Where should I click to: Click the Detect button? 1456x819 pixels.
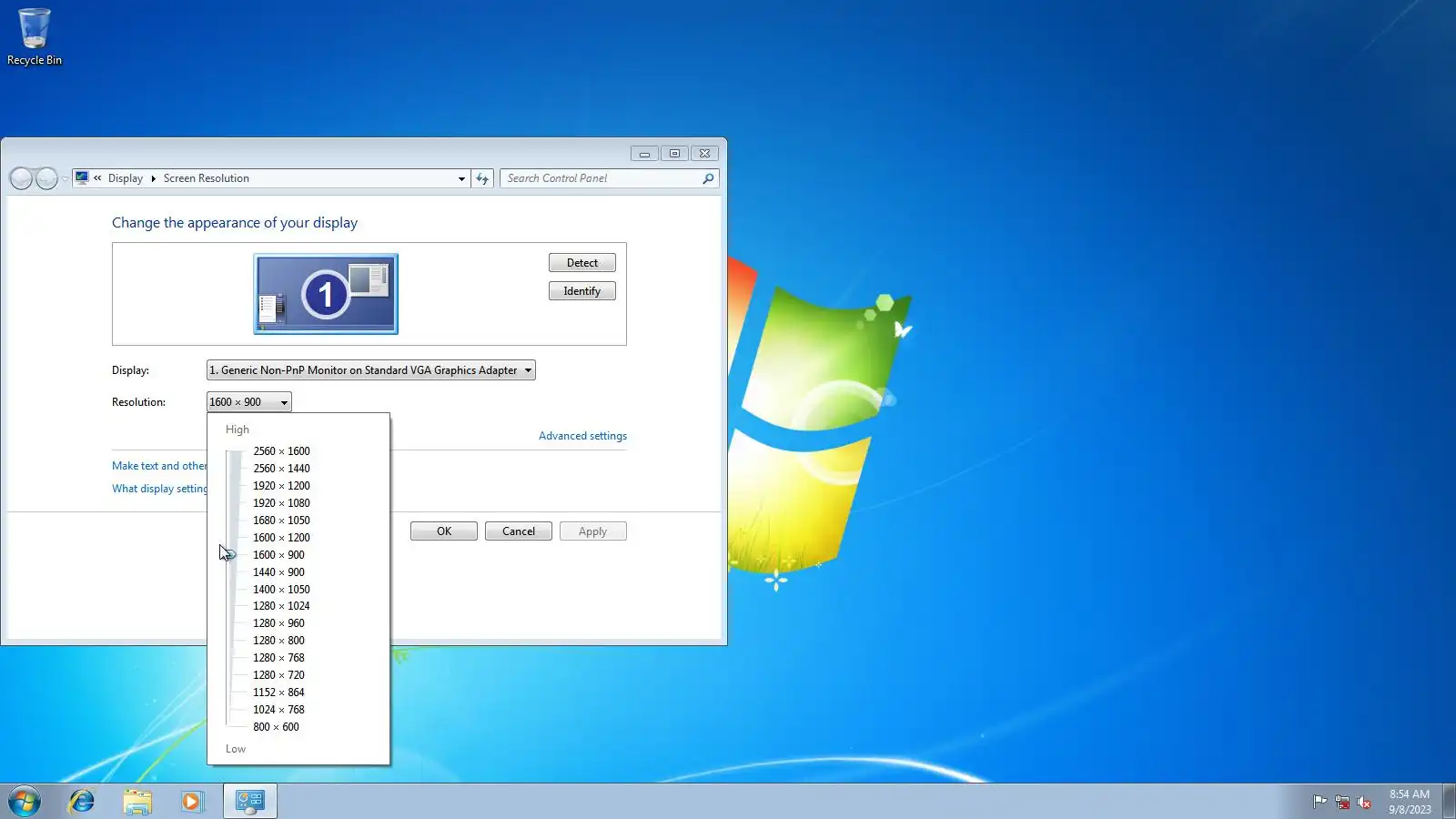coord(582,263)
